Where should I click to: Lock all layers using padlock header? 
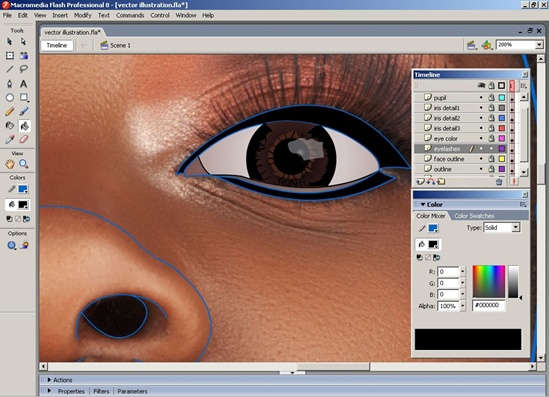tap(492, 85)
